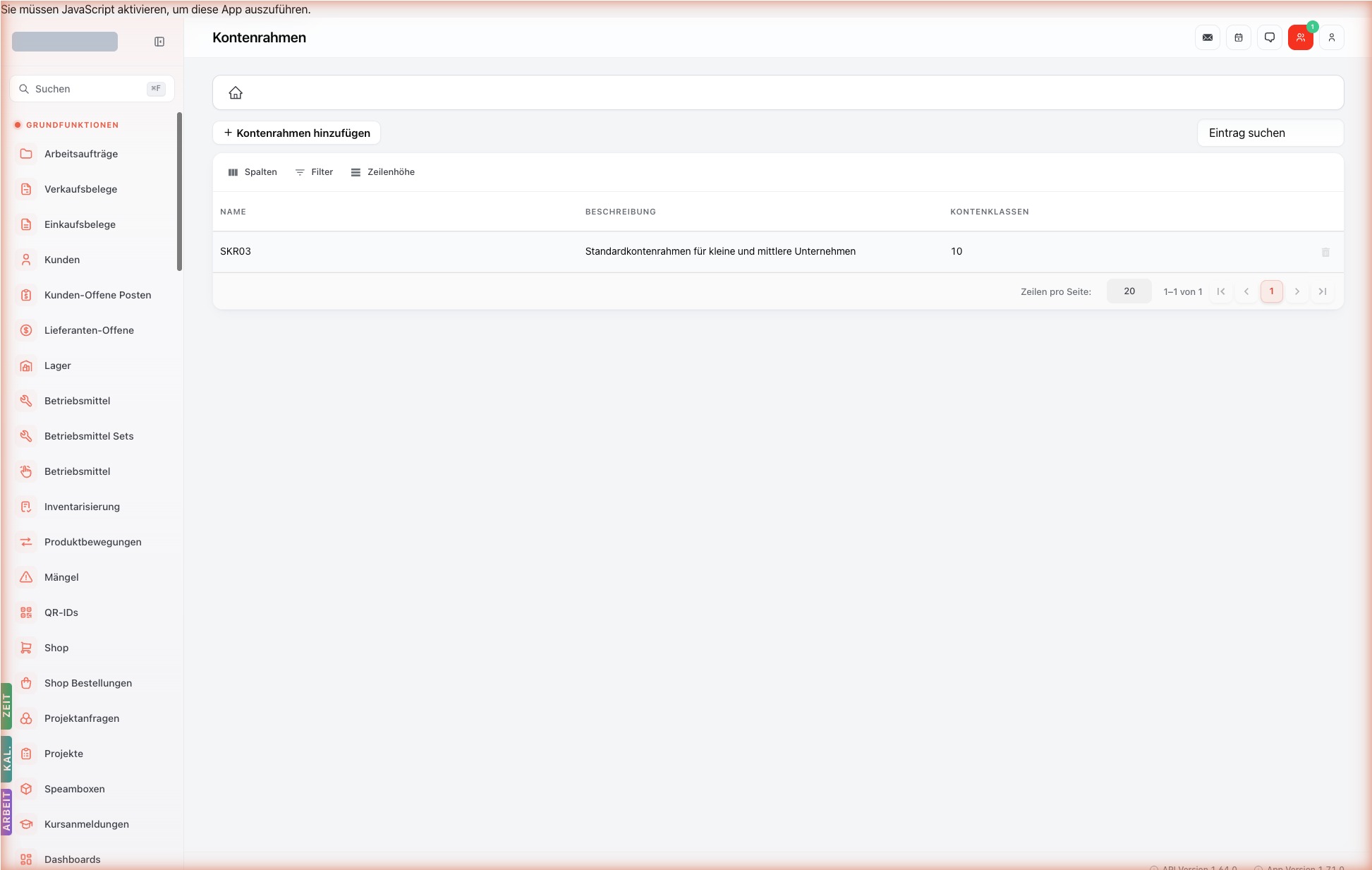Click the Mängel warning triangle icon

click(26, 577)
